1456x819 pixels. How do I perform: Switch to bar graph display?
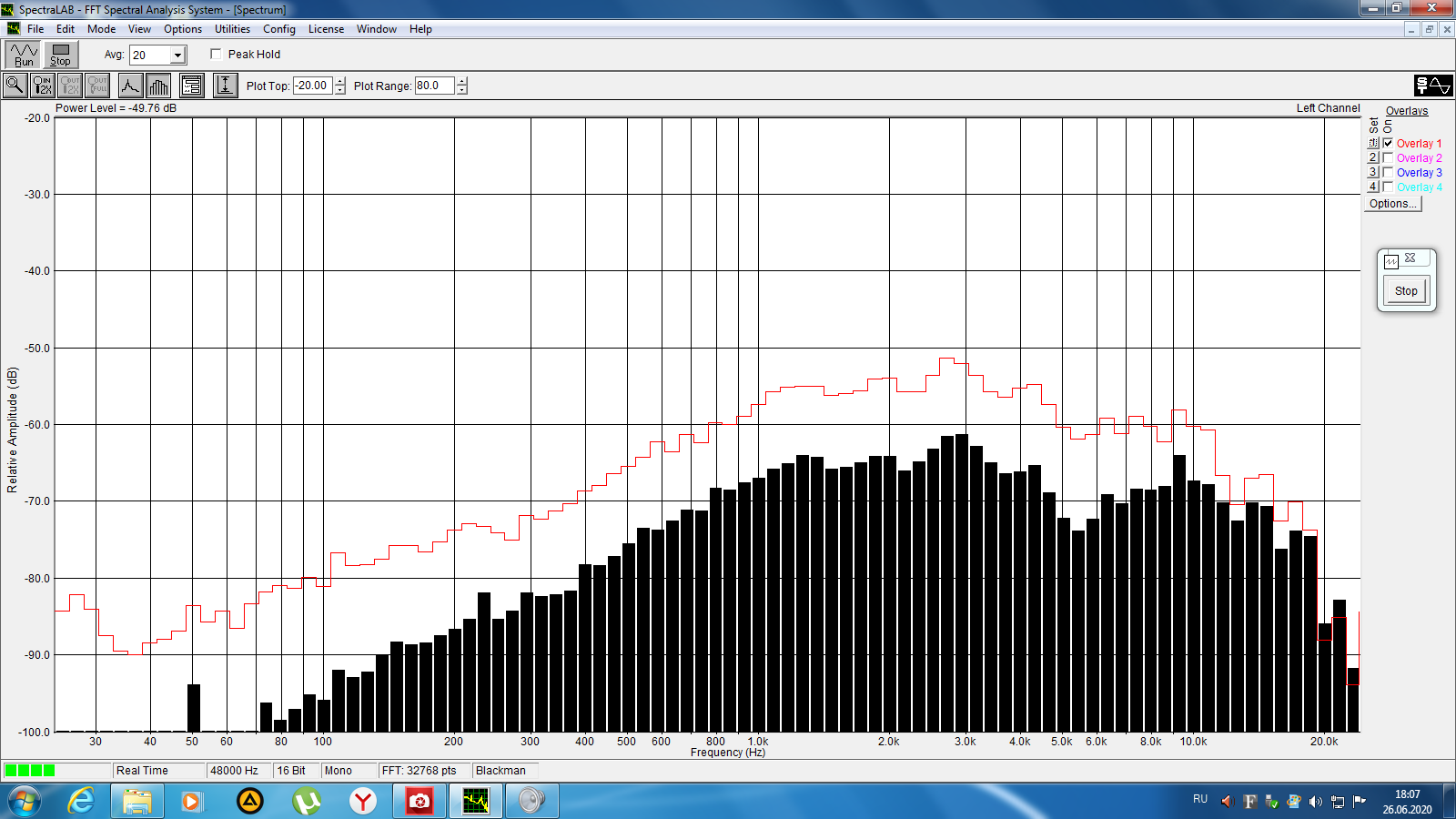(x=158, y=86)
